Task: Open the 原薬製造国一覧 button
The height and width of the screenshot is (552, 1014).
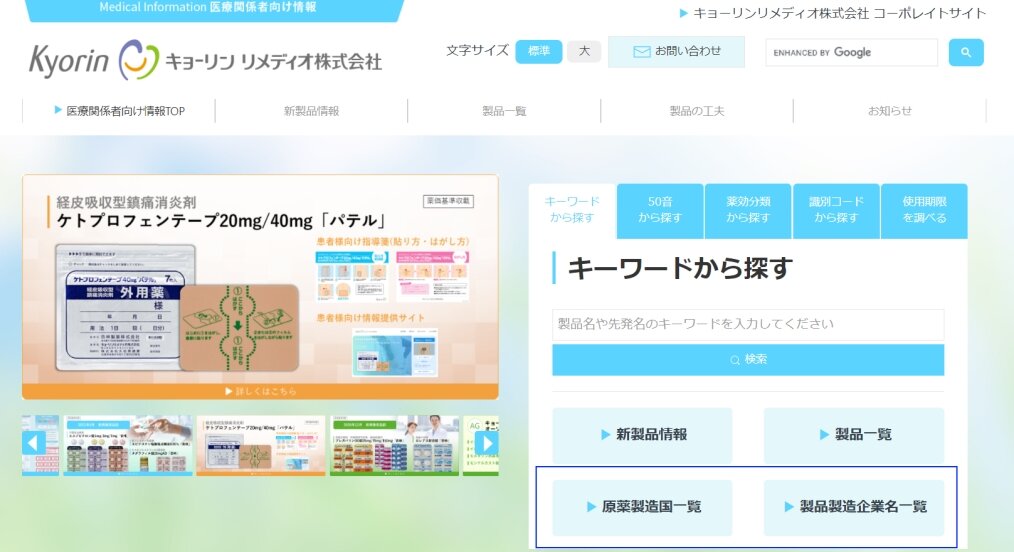Action: point(642,507)
